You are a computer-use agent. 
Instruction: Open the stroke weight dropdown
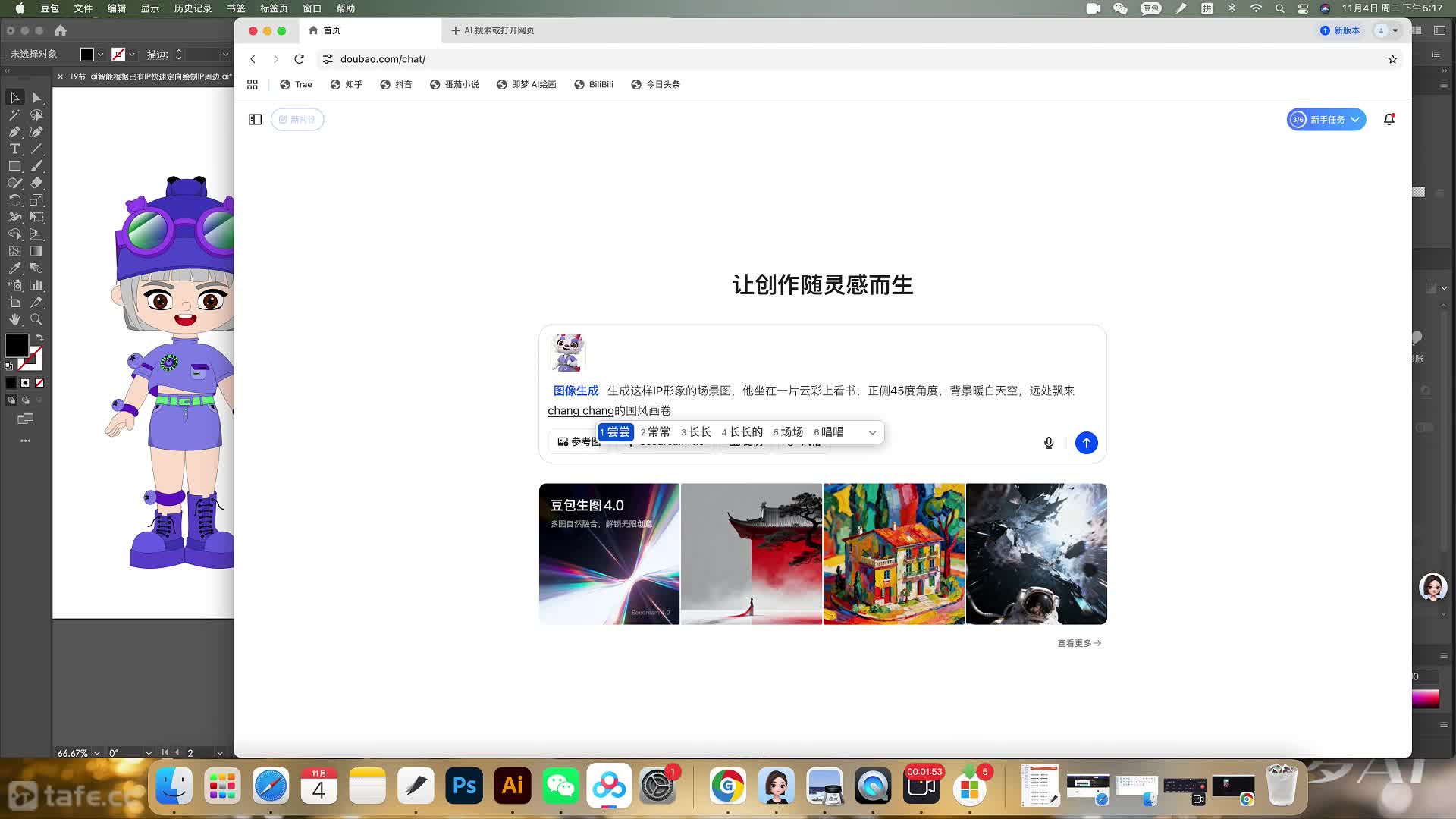225,55
